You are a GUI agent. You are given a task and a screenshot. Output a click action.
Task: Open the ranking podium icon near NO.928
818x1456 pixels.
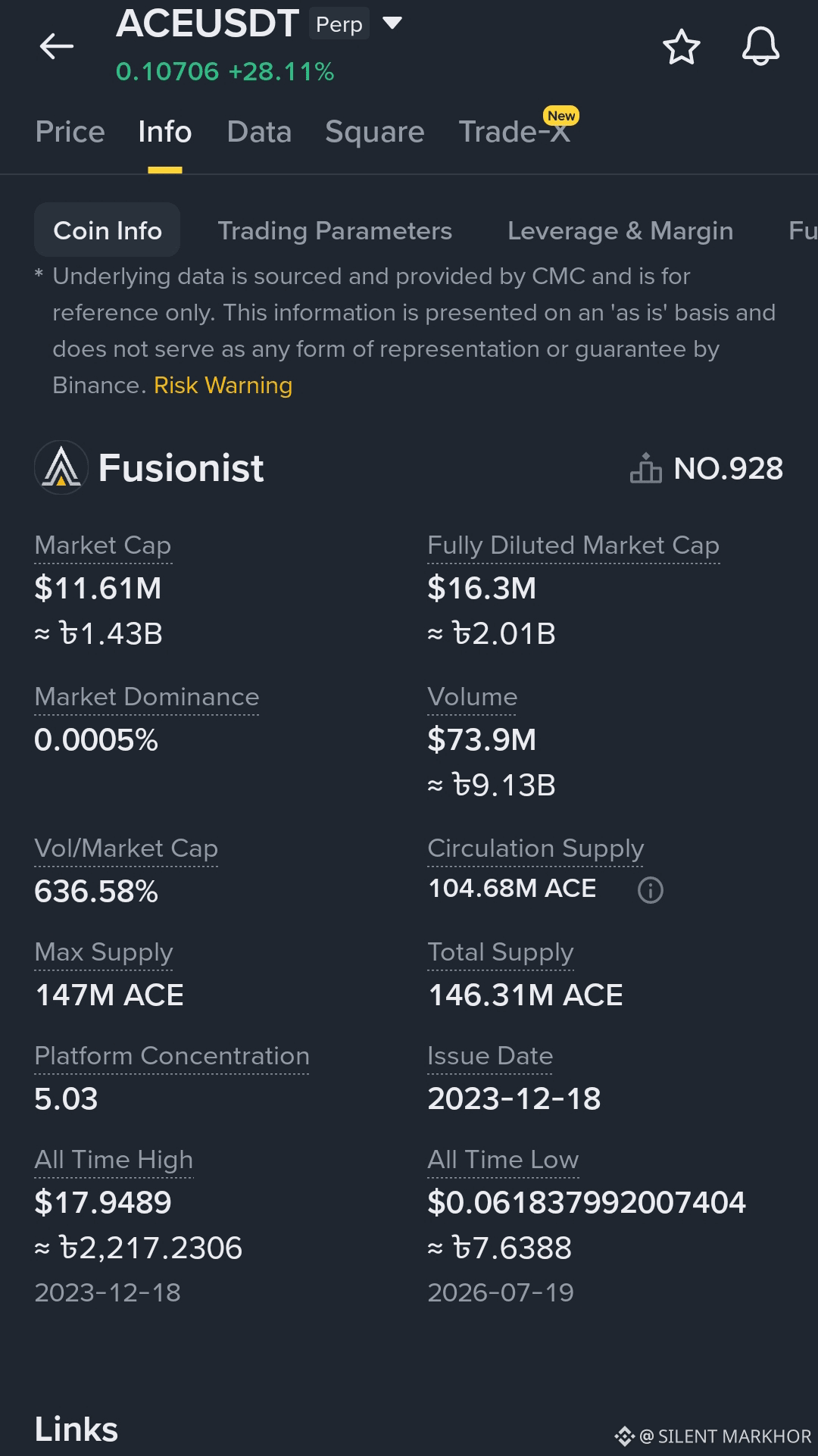646,468
